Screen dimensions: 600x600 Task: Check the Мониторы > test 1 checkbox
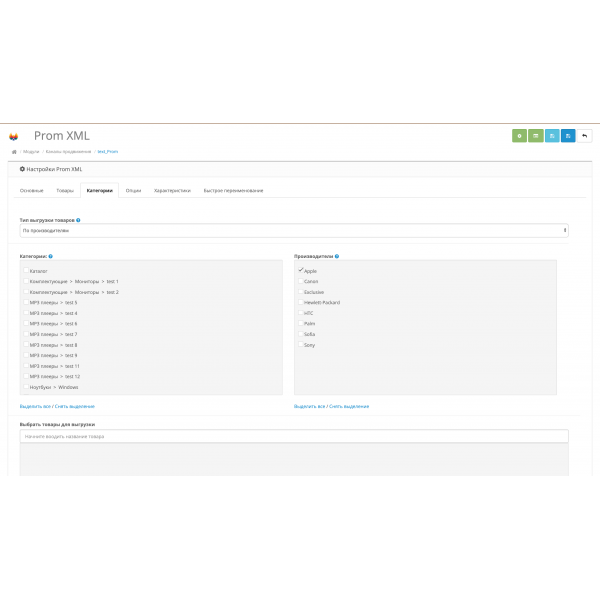(26, 281)
